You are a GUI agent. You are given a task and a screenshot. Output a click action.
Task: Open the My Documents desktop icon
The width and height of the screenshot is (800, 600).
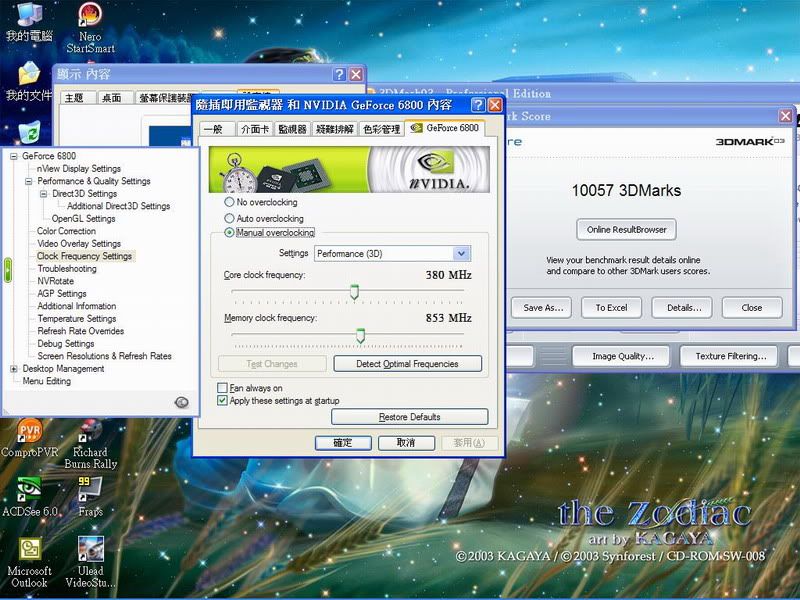tap(29, 82)
